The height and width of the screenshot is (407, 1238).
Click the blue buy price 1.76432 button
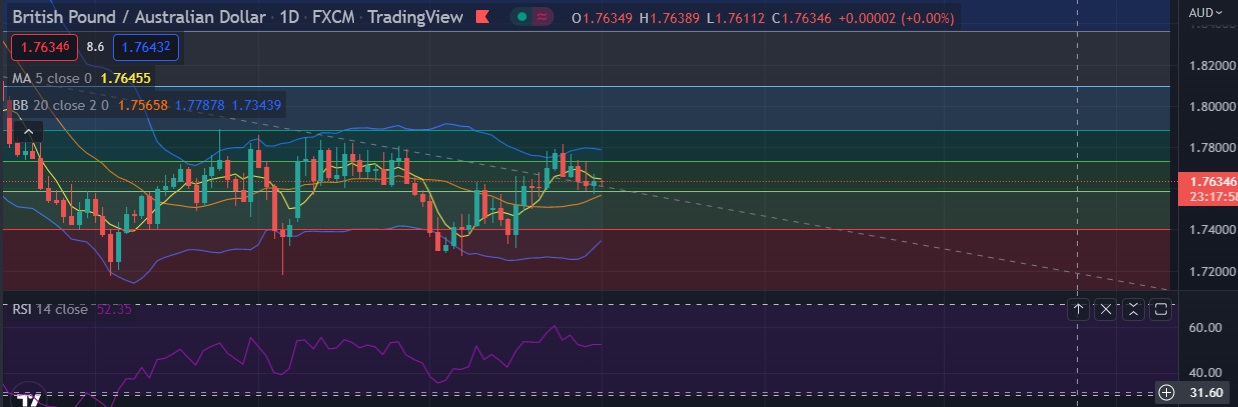pyautogui.click(x=146, y=47)
